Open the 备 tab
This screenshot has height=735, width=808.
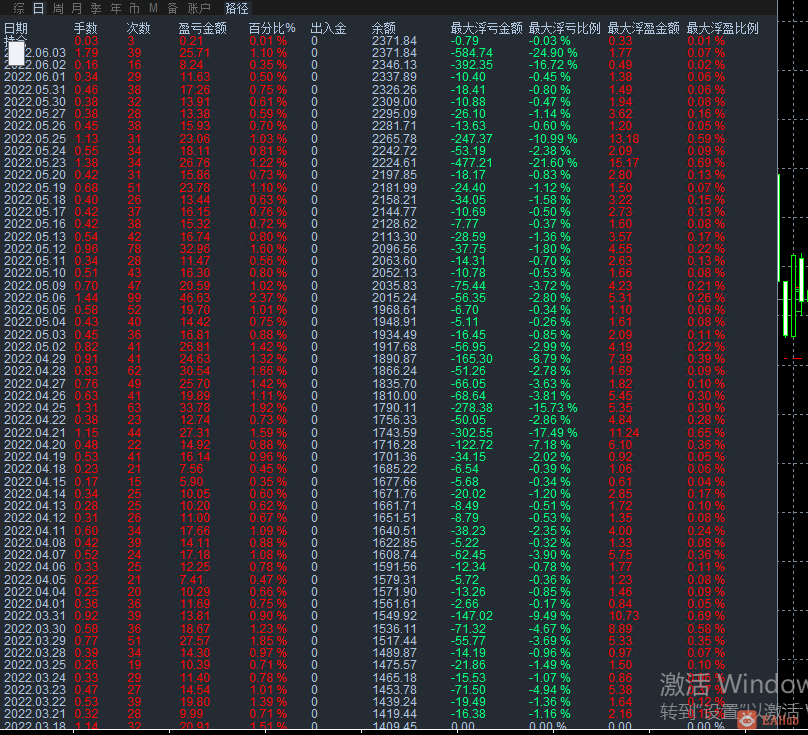173,8
